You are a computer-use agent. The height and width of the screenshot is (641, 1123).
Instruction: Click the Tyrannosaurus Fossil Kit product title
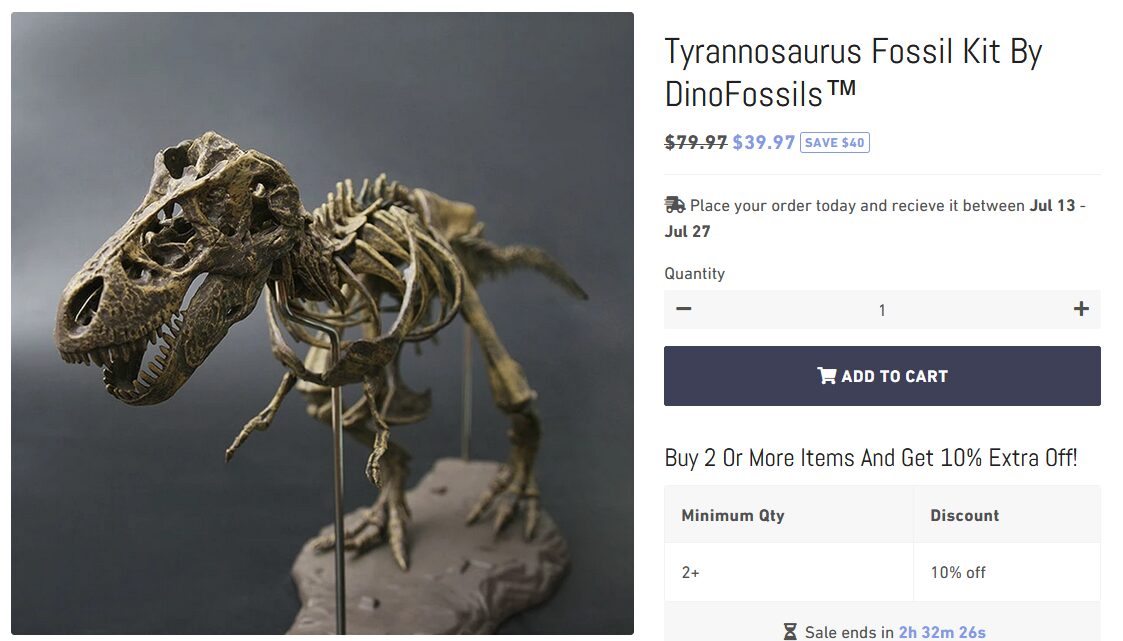853,72
